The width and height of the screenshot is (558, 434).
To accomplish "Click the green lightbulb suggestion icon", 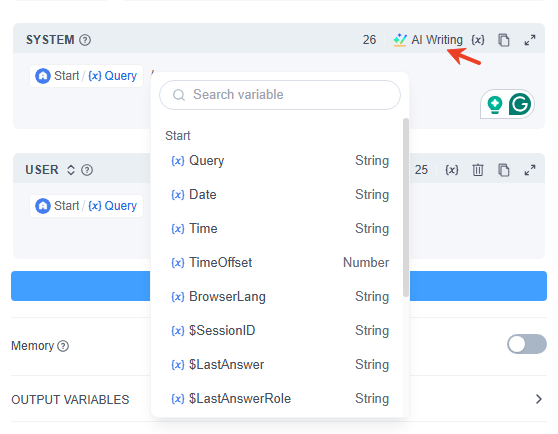I will tap(495, 105).
